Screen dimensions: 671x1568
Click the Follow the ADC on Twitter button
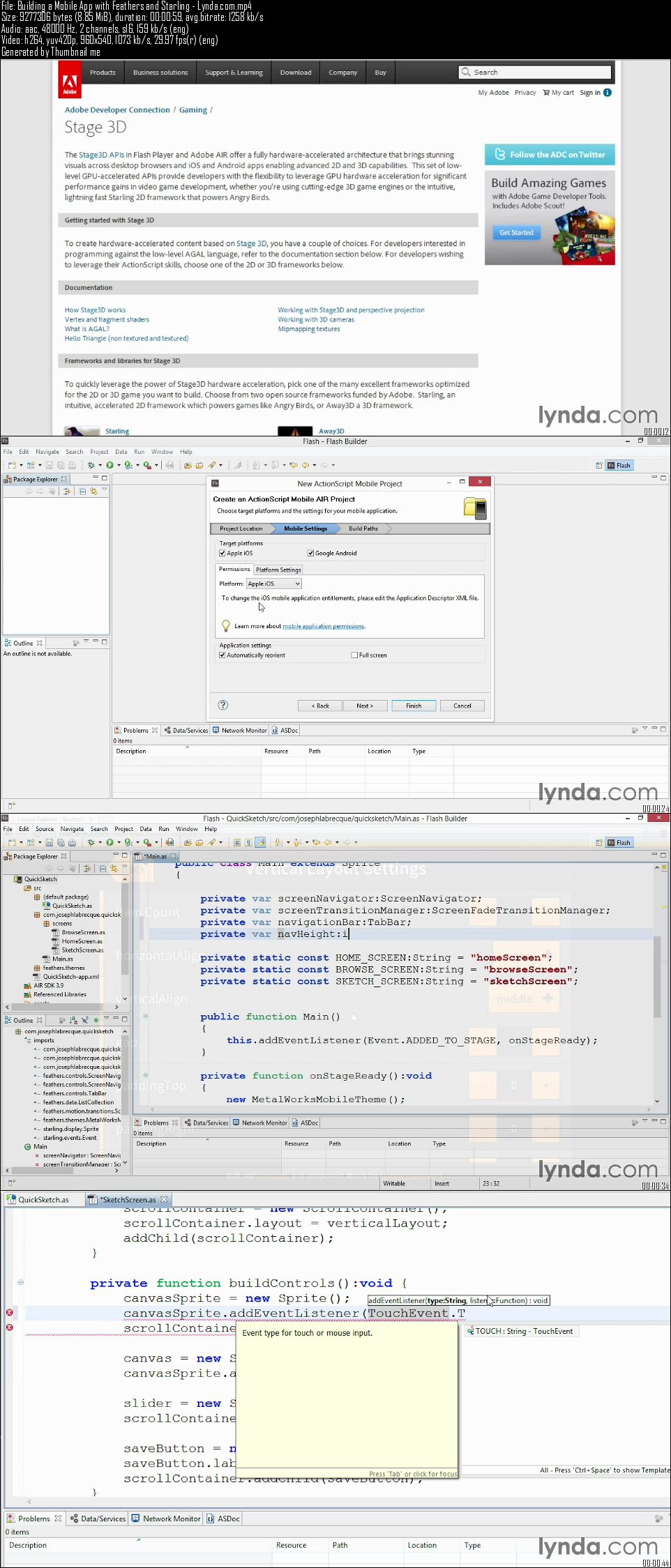click(550, 155)
